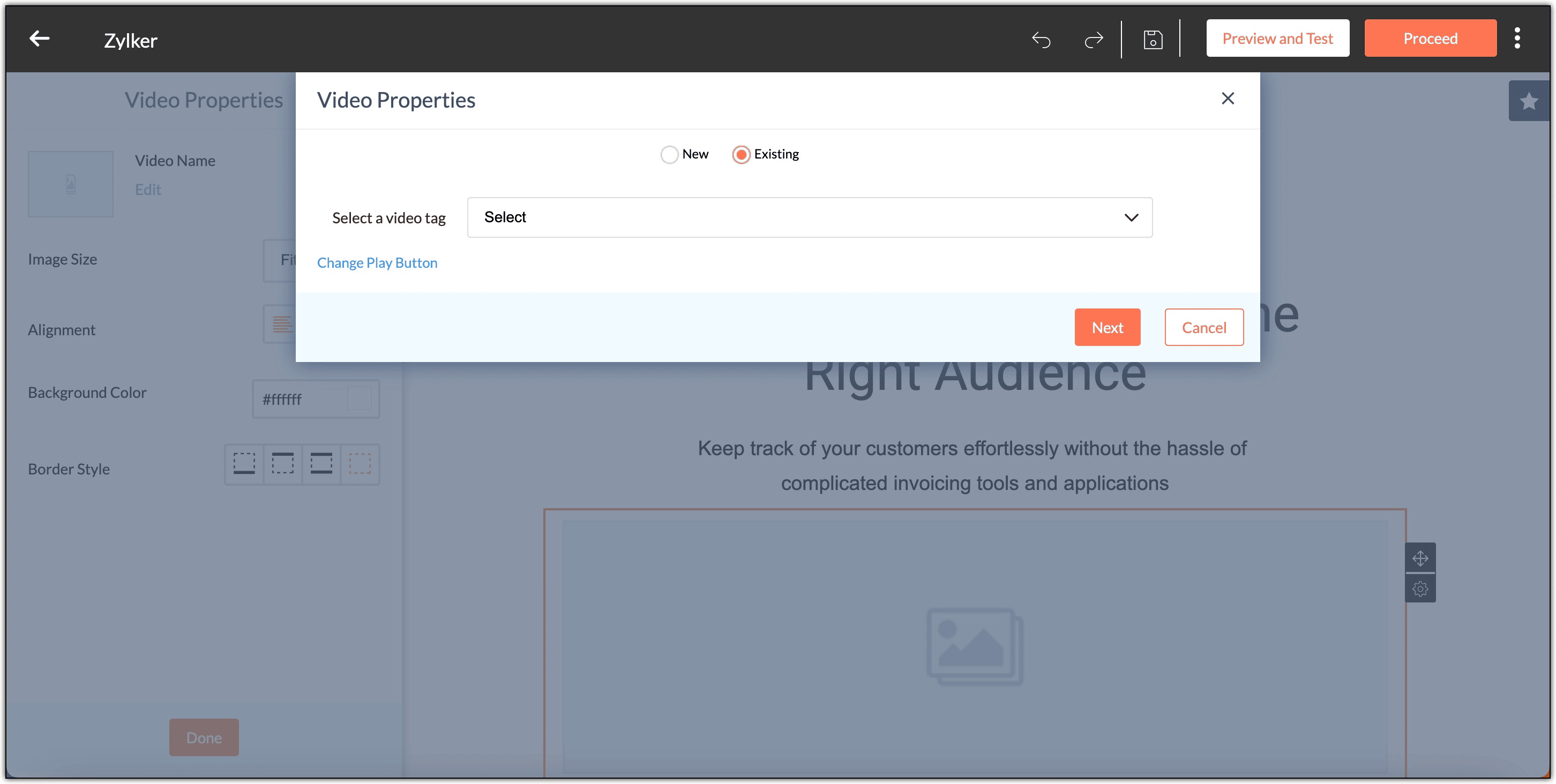The image size is (1556, 784).
Task: Click the image placeholder in the video block
Action: (974, 646)
